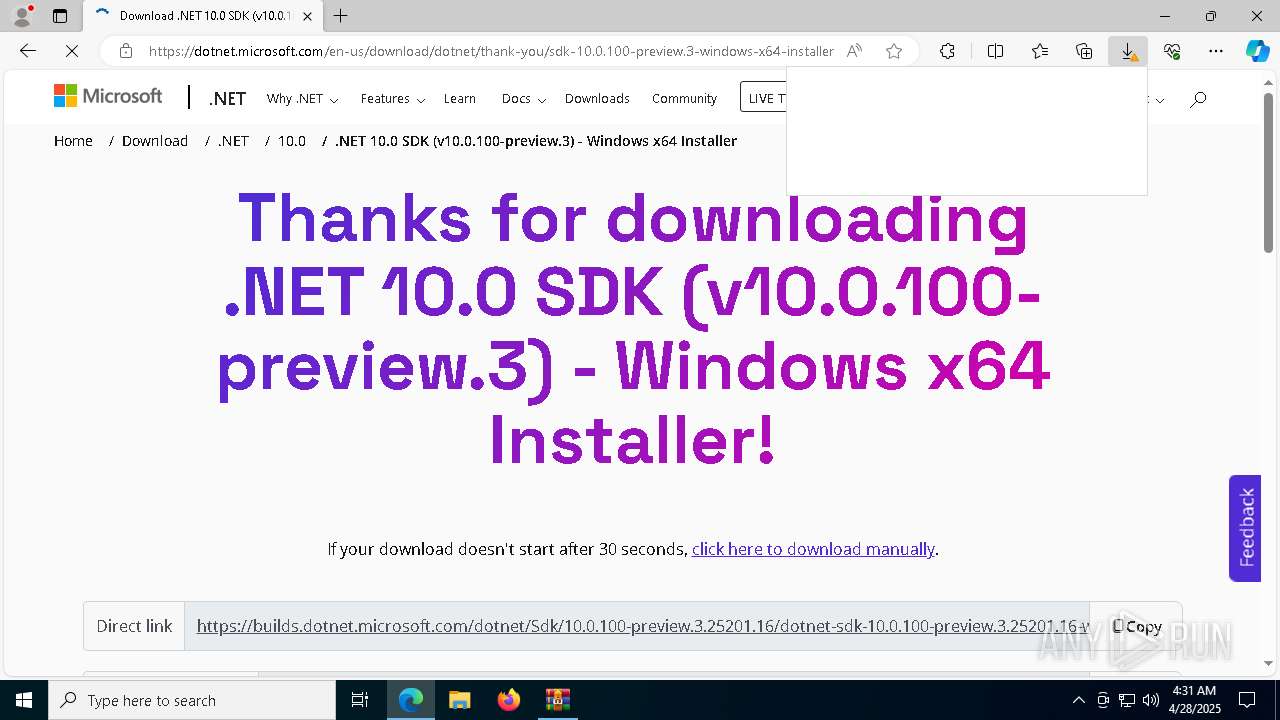Open the Edge profile icon
This screenshot has height=720, width=1280.
22,16
